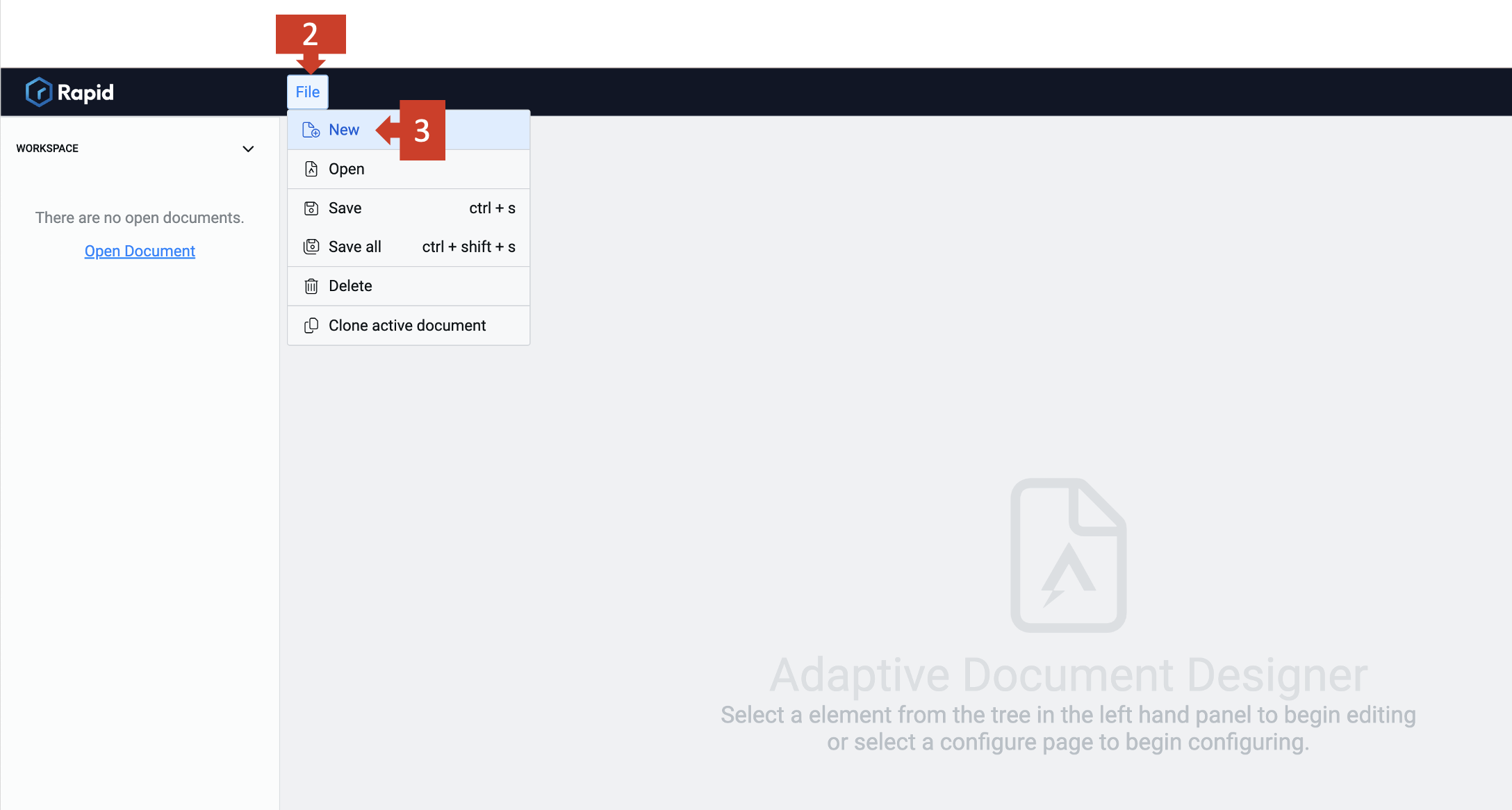This screenshot has width=1512, height=810.
Task: Click Clone active document menu entry
Action: [407, 325]
